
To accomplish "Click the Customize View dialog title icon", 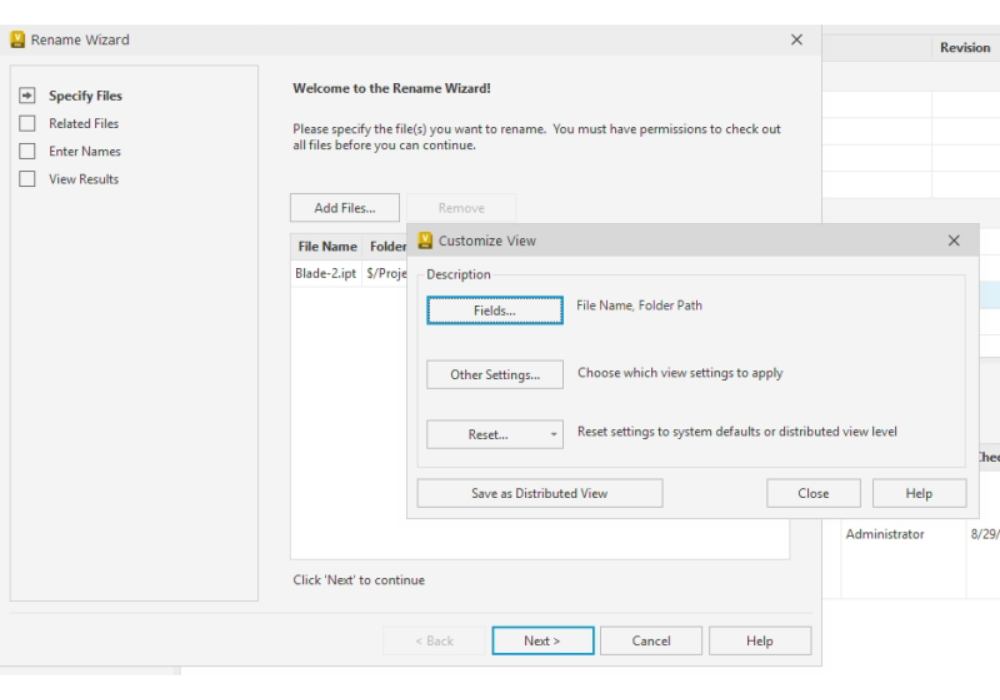I will pyautogui.click(x=425, y=241).
